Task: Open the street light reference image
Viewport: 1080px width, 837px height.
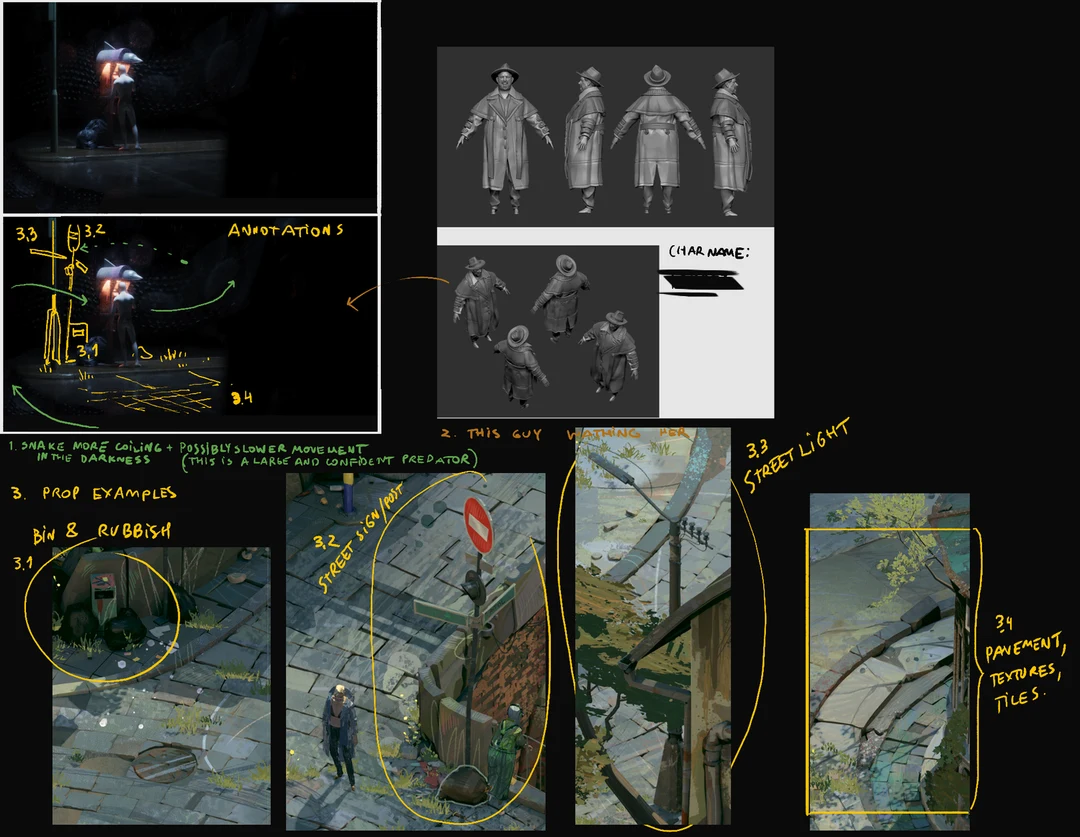Action: (653, 626)
